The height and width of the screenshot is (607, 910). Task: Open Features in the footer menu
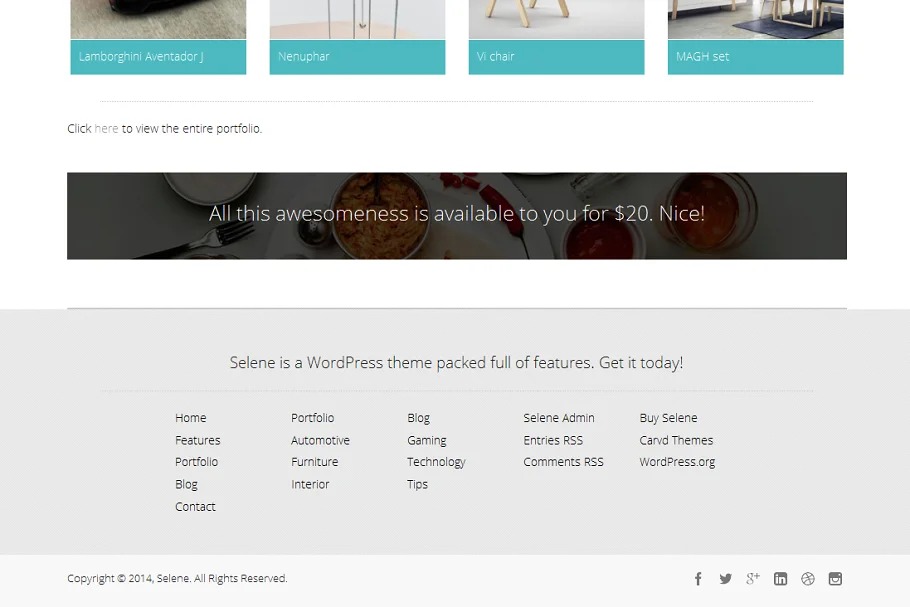pos(197,440)
